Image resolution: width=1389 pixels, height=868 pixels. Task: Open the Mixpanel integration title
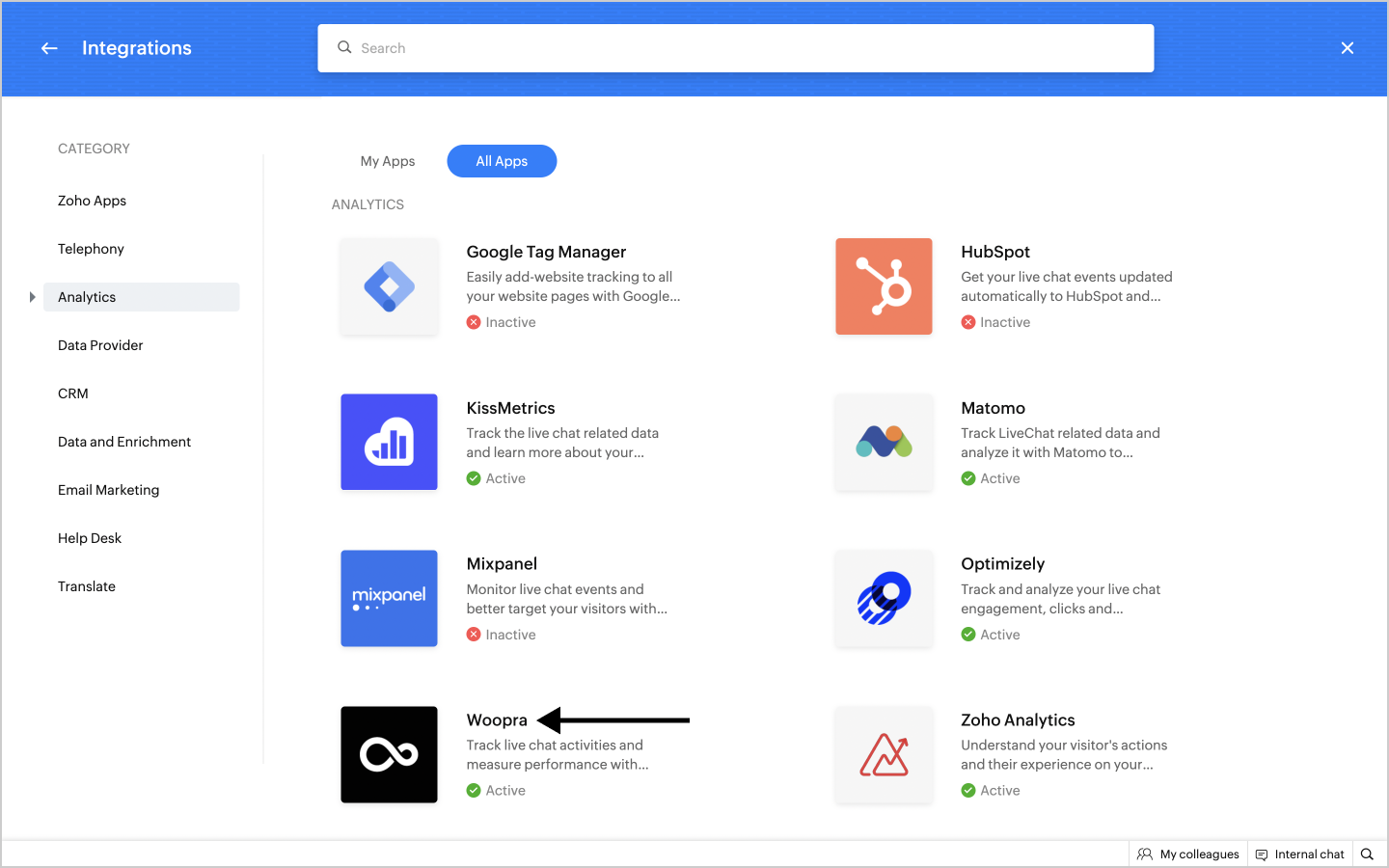pos(502,564)
